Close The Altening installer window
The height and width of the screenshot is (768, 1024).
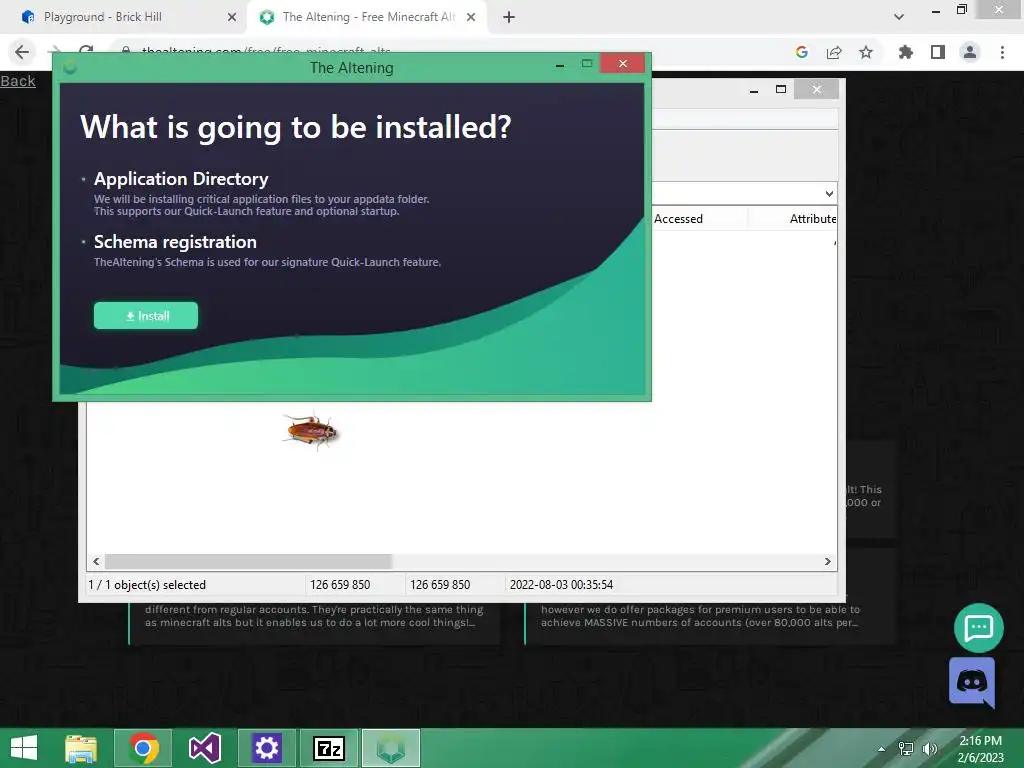(622, 63)
